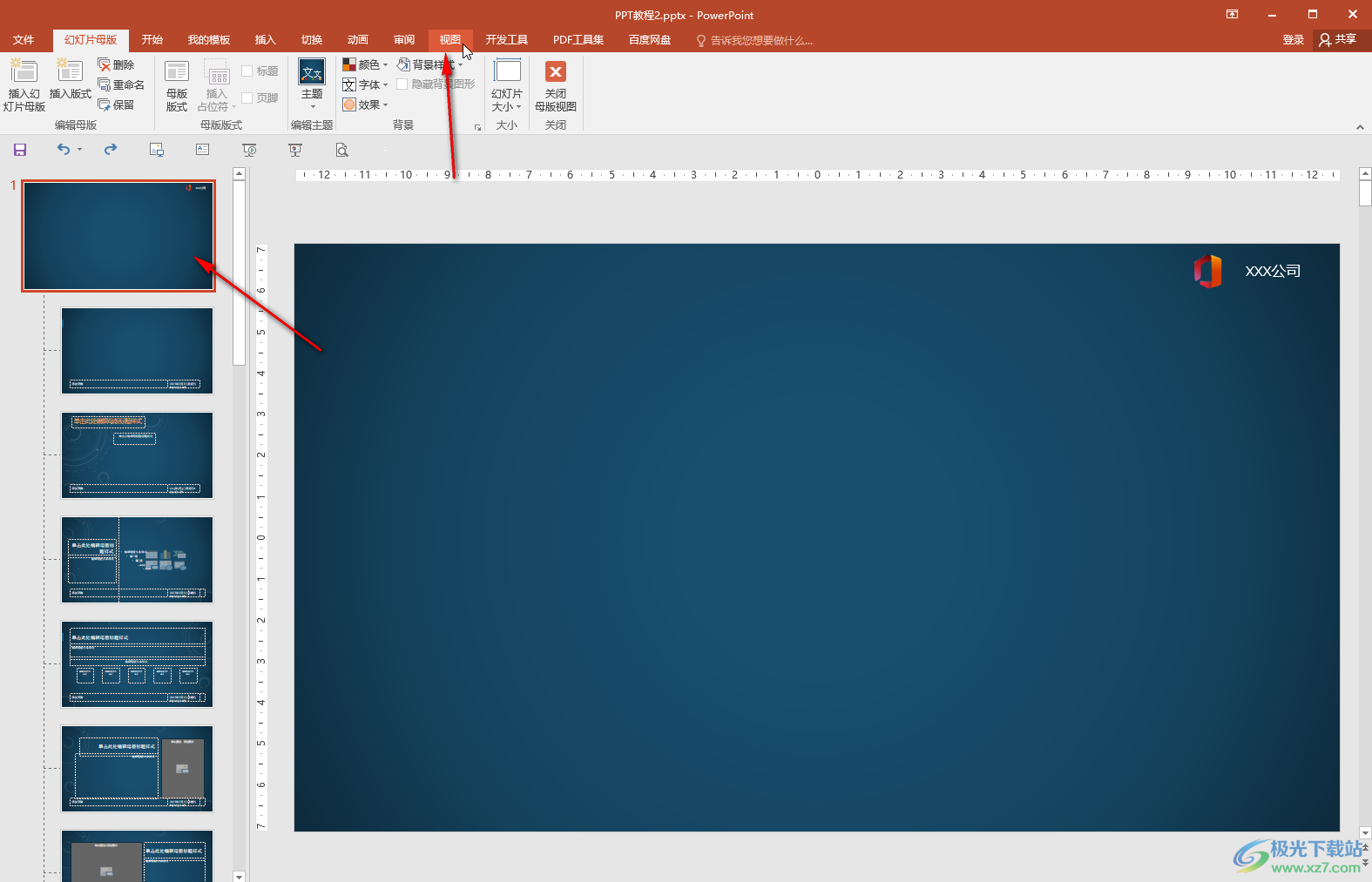The height and width of the screenshot is (882, 1372).
Task: Open Slide Size (幻灯片大小) menu
Action: tap(507, 85)
